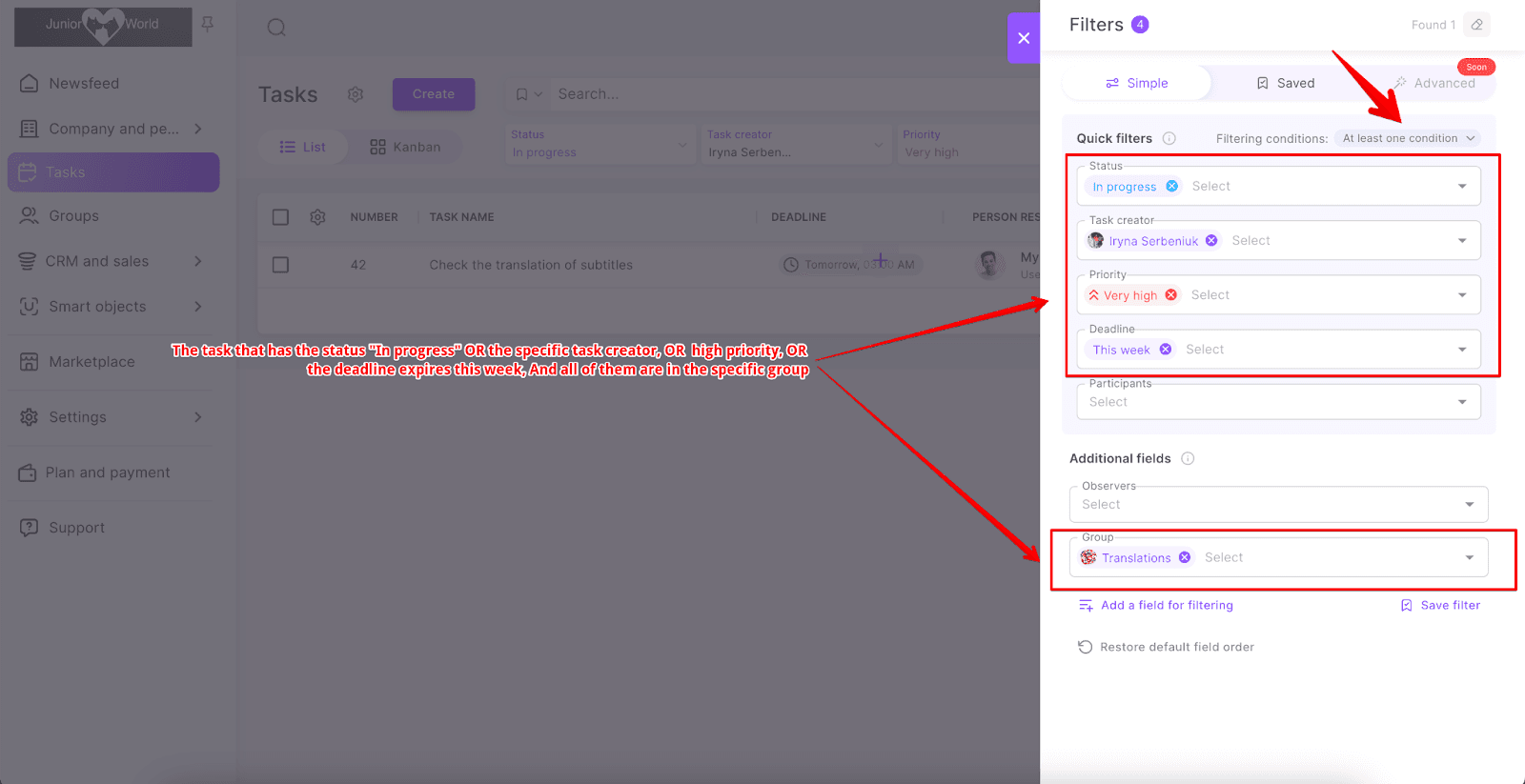Remove the Iryna Serbeniuk creator chip
Image resolution: width=1525 pixels, height=784 pixels.
[x=1211, y=241]
